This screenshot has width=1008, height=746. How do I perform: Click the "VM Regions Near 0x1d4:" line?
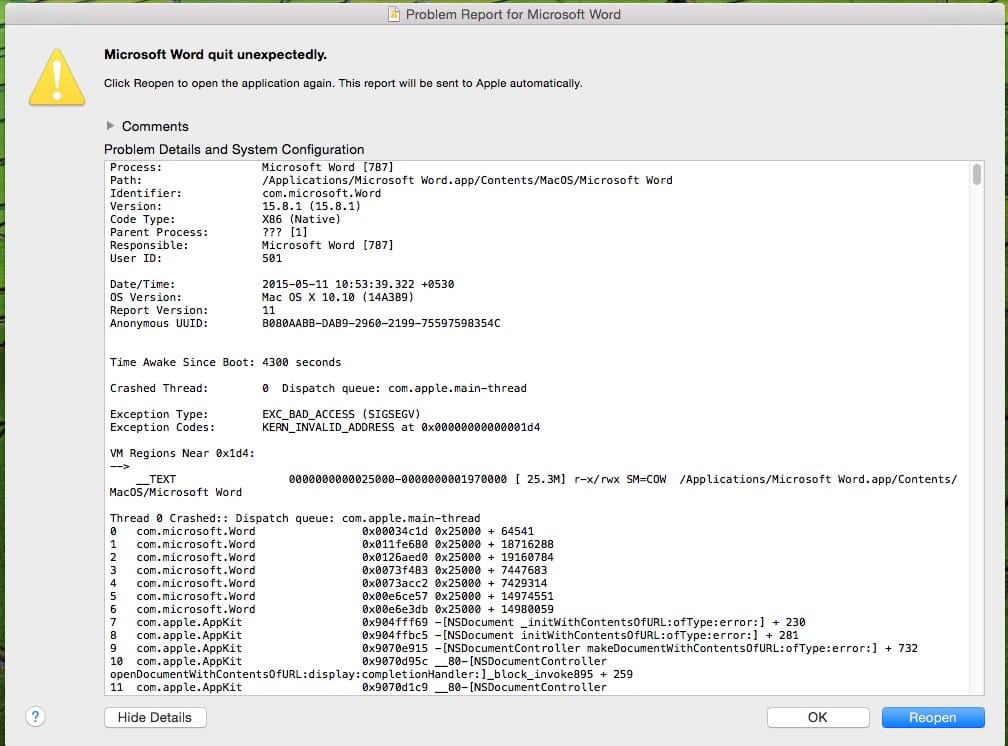[182, 453]
